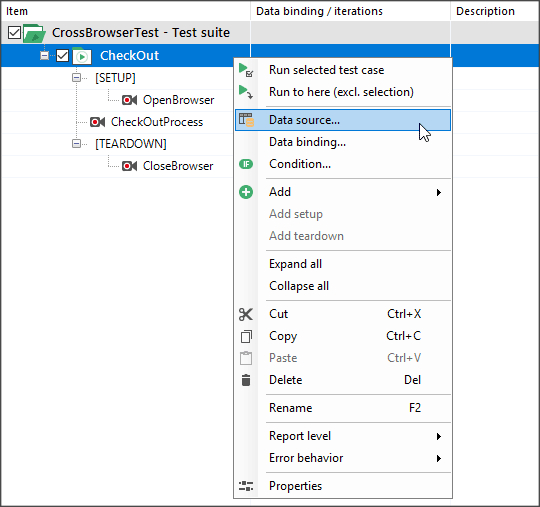Click the Ctrl+C shortcut text
The width and height of the screenshot is (540, 507).
point(404,336)
